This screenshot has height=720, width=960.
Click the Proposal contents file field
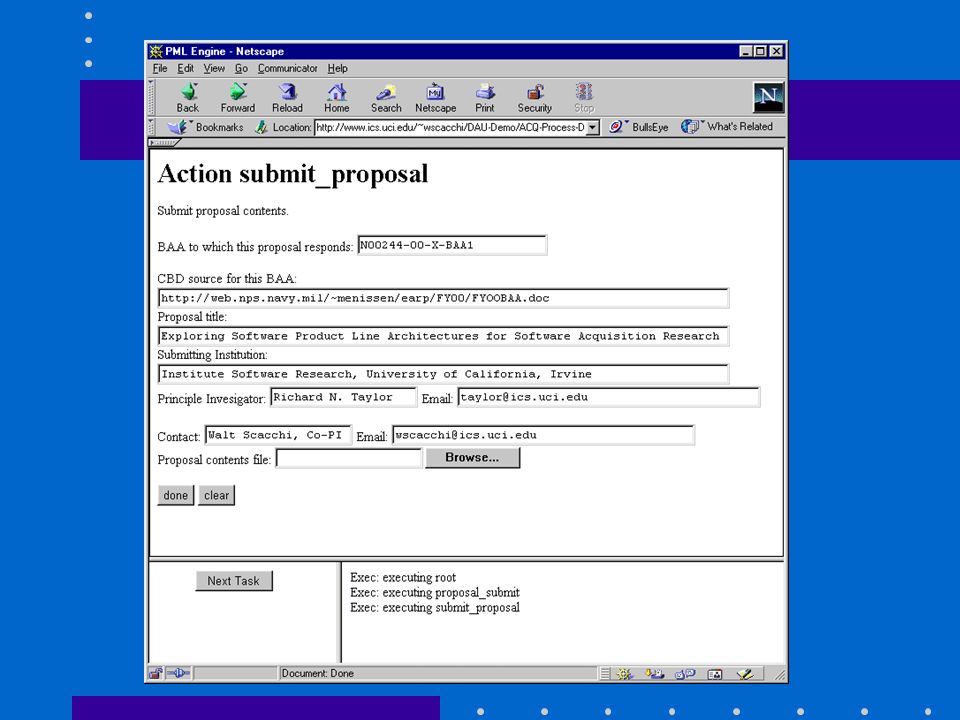(348, 458)
